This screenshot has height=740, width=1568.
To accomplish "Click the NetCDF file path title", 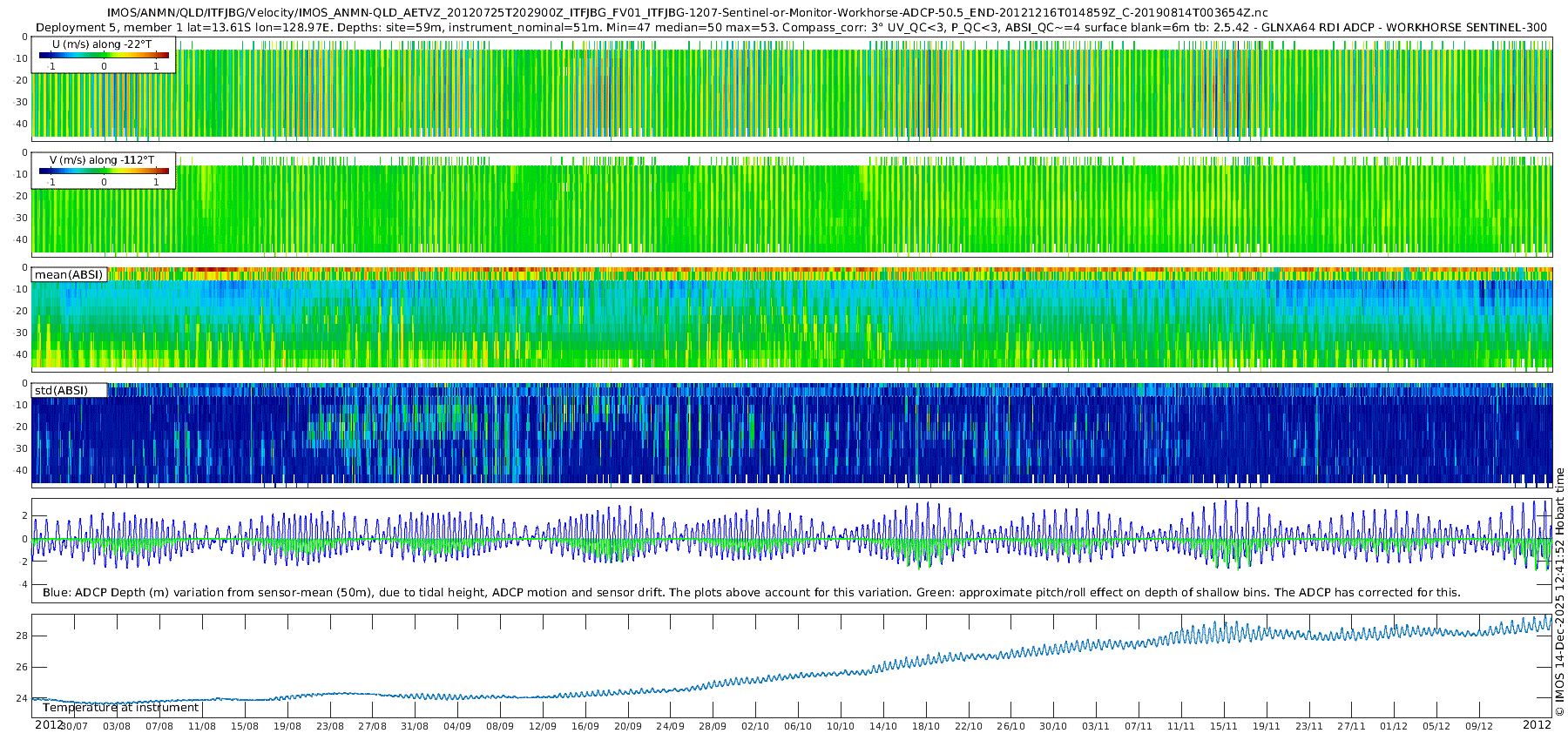I will click(687, 13).
